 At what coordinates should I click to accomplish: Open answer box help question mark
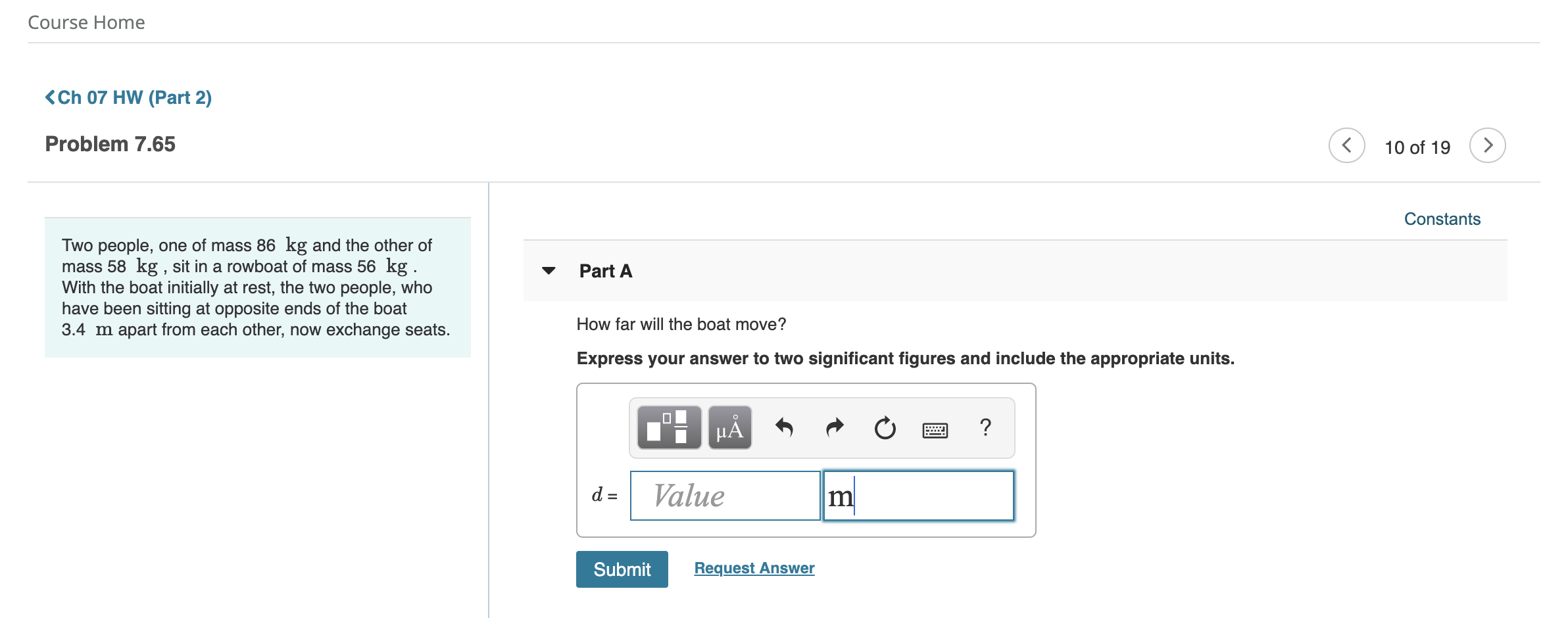pyautogui.click(x=985, y=427)
